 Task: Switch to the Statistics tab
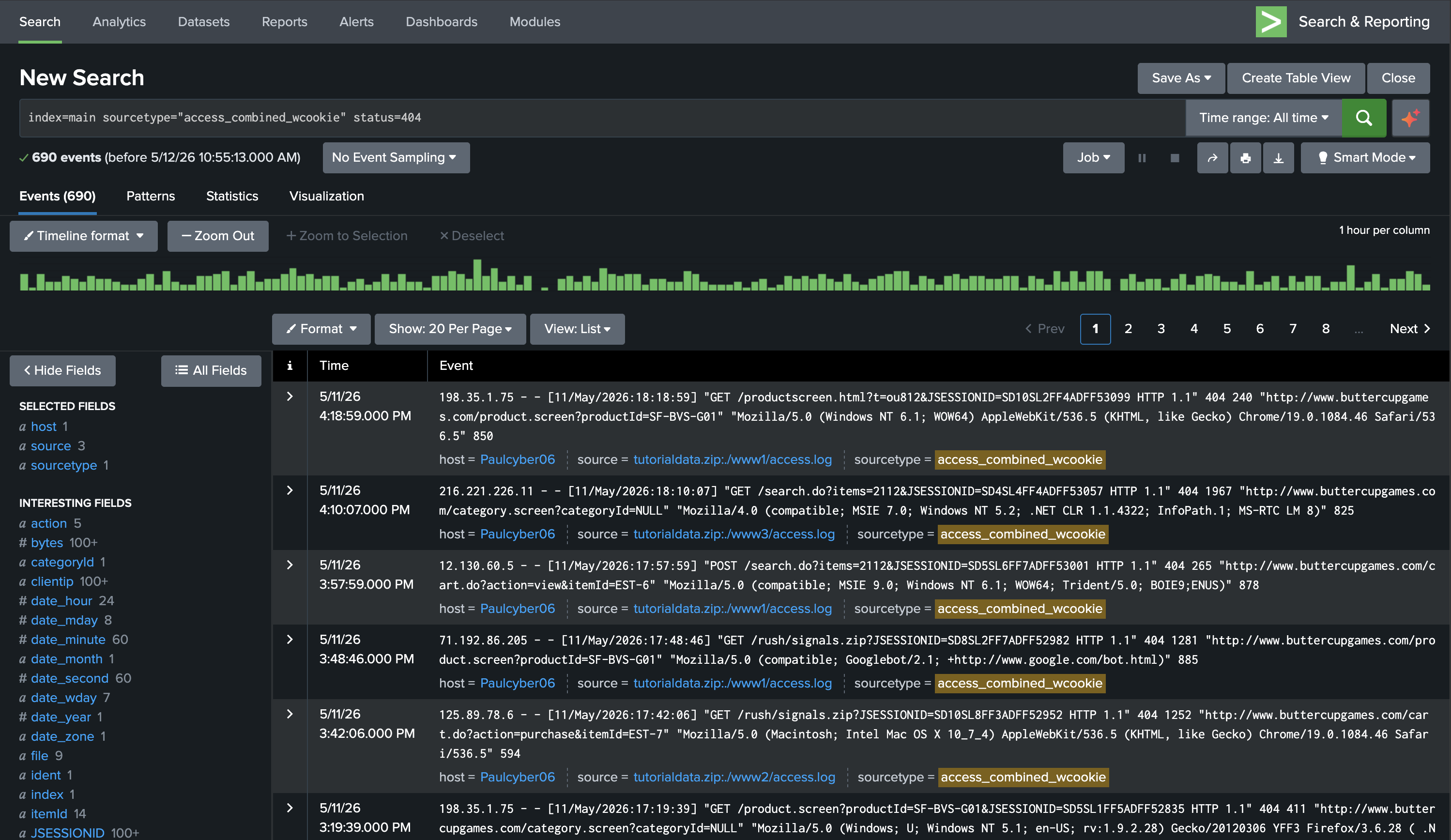tap(232, 197)
